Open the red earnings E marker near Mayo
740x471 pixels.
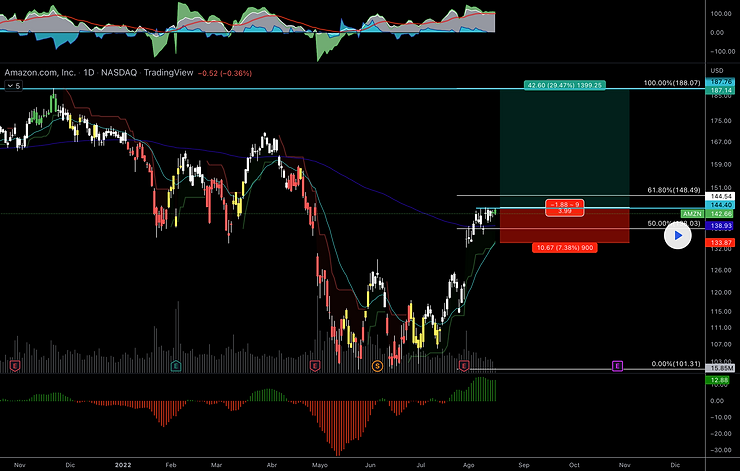pos(315,365)
